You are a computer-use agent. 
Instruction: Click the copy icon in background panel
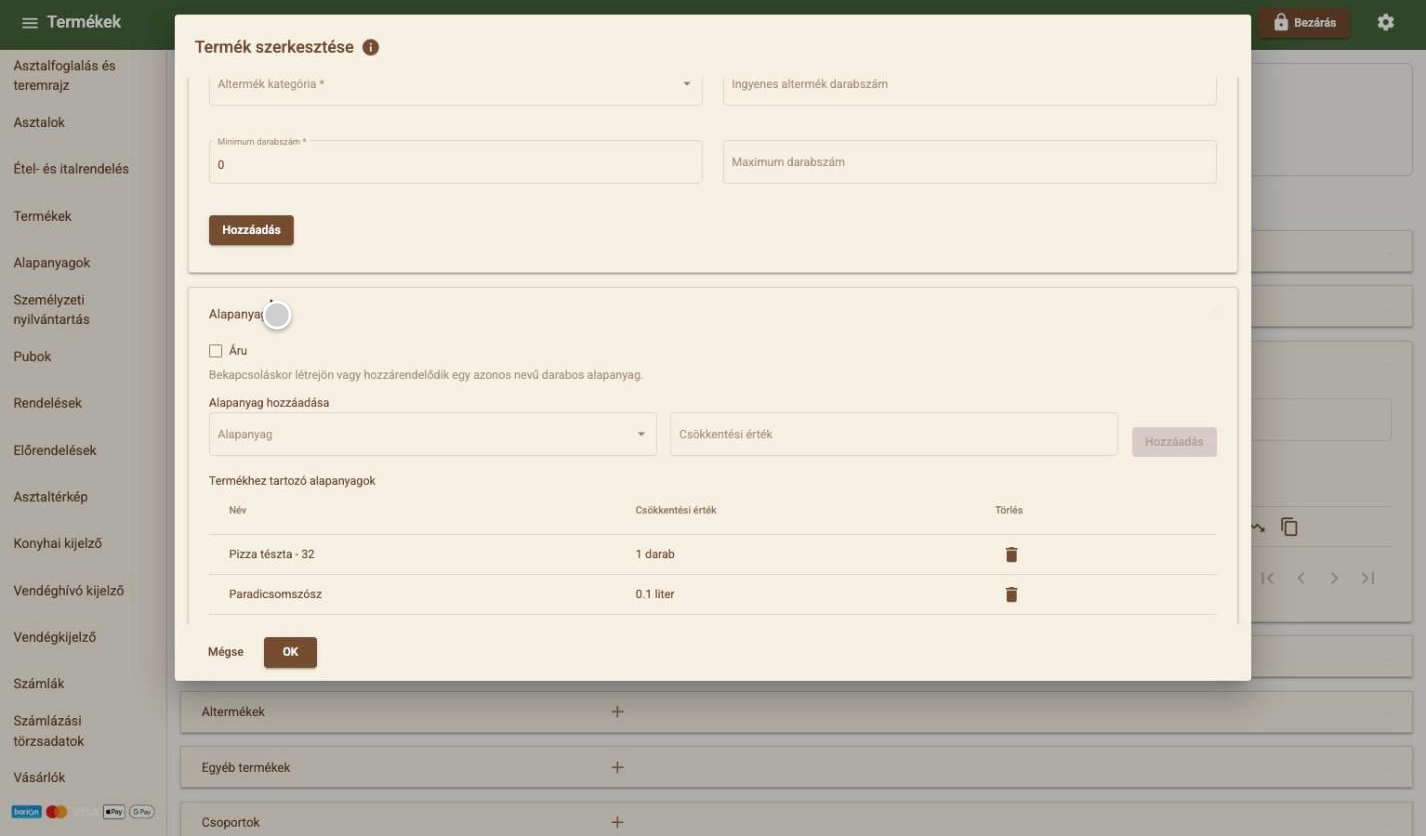tap(1290, 527)
